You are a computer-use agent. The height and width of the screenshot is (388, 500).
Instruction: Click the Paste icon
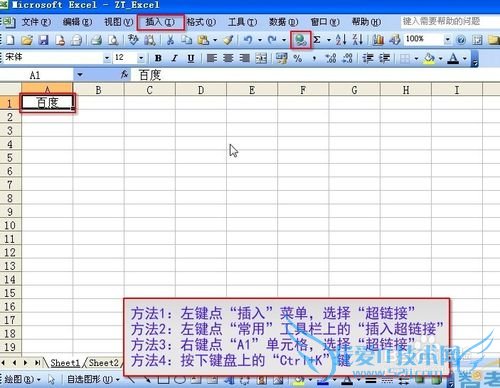coord(203,40)
